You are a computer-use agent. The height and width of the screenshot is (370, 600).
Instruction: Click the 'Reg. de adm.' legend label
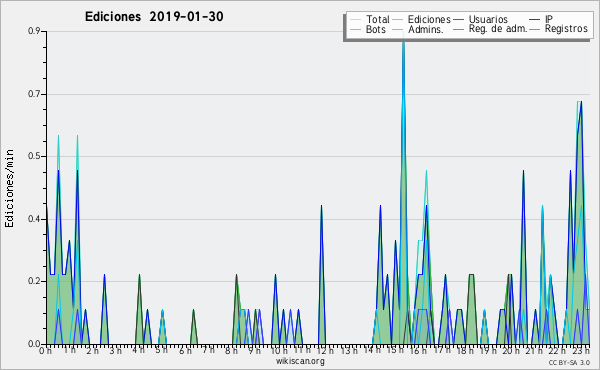(498, 29)
